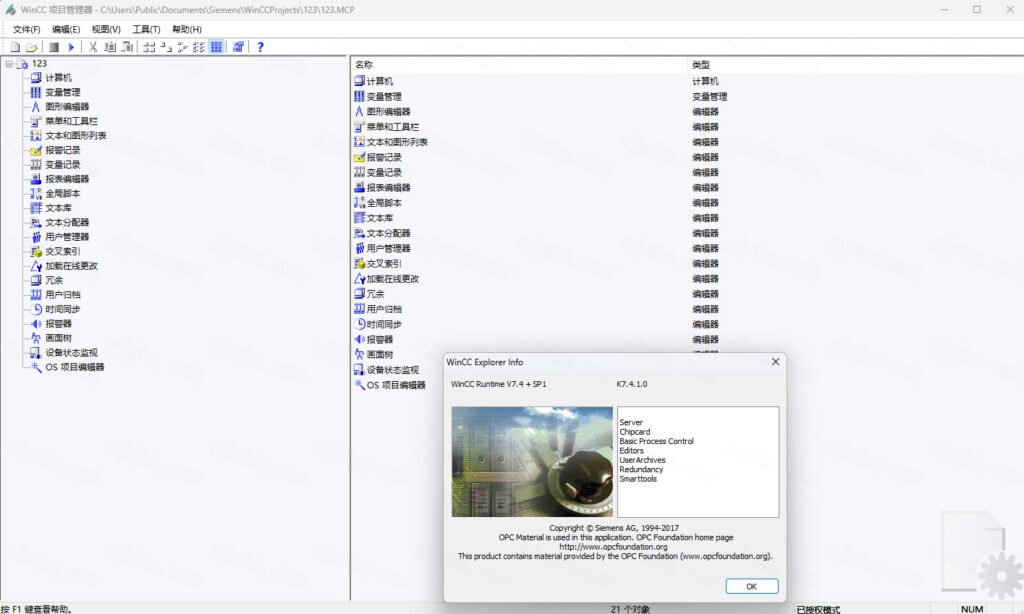Create a new project with toolbar New icon
The height and width of the screenshot is (614, 1024).
[15, 47]
